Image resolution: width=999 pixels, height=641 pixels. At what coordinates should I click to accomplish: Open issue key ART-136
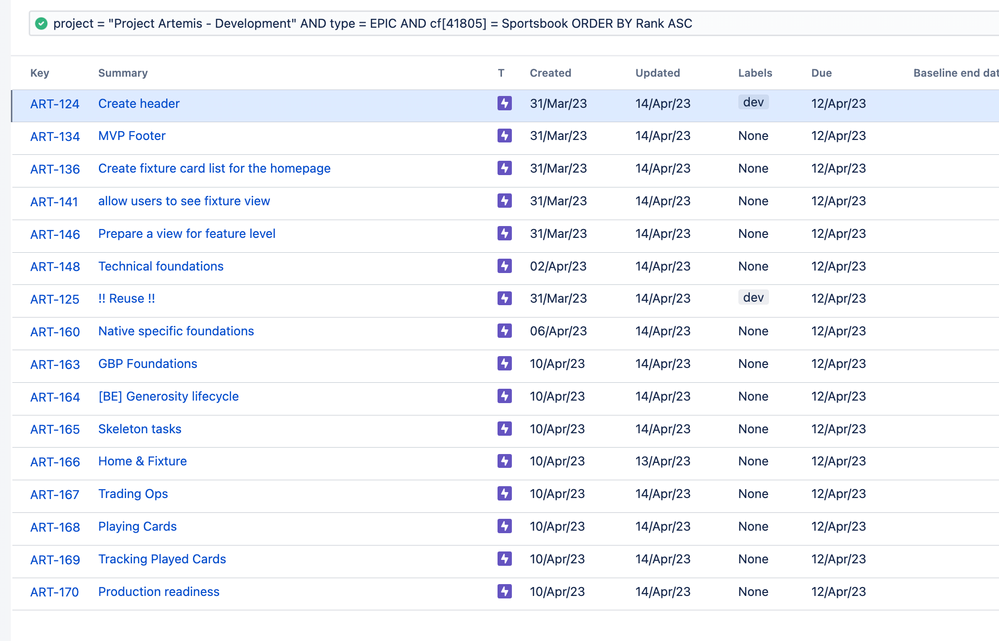(x=55, y=169)
